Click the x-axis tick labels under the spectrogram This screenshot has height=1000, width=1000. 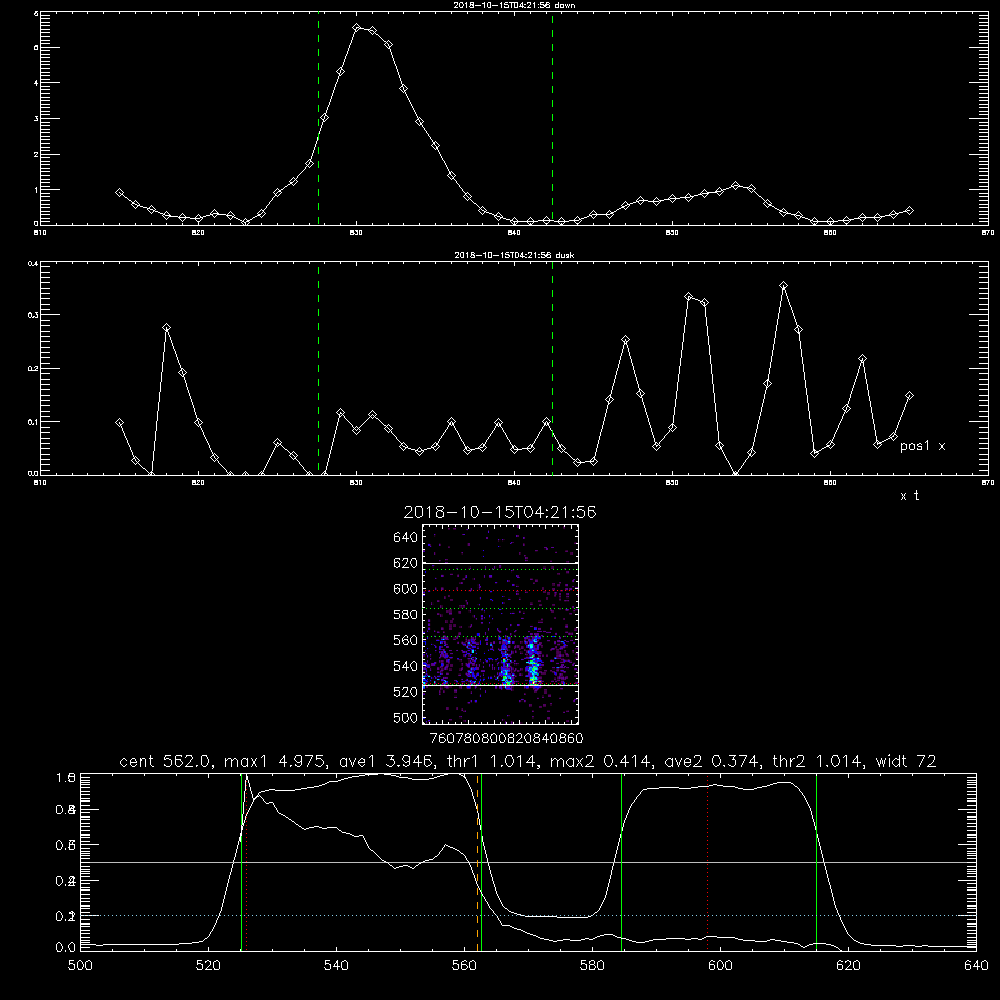[506, 739]
